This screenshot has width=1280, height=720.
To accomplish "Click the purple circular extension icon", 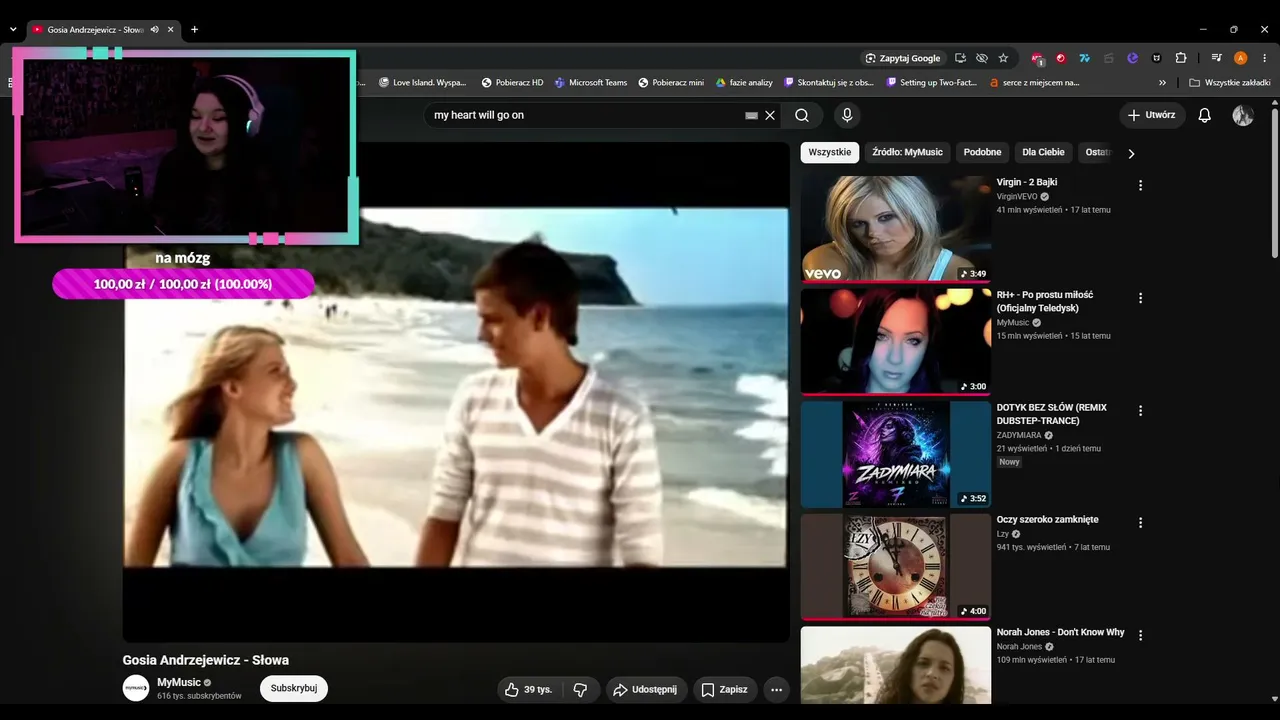I will point(1132,58).
